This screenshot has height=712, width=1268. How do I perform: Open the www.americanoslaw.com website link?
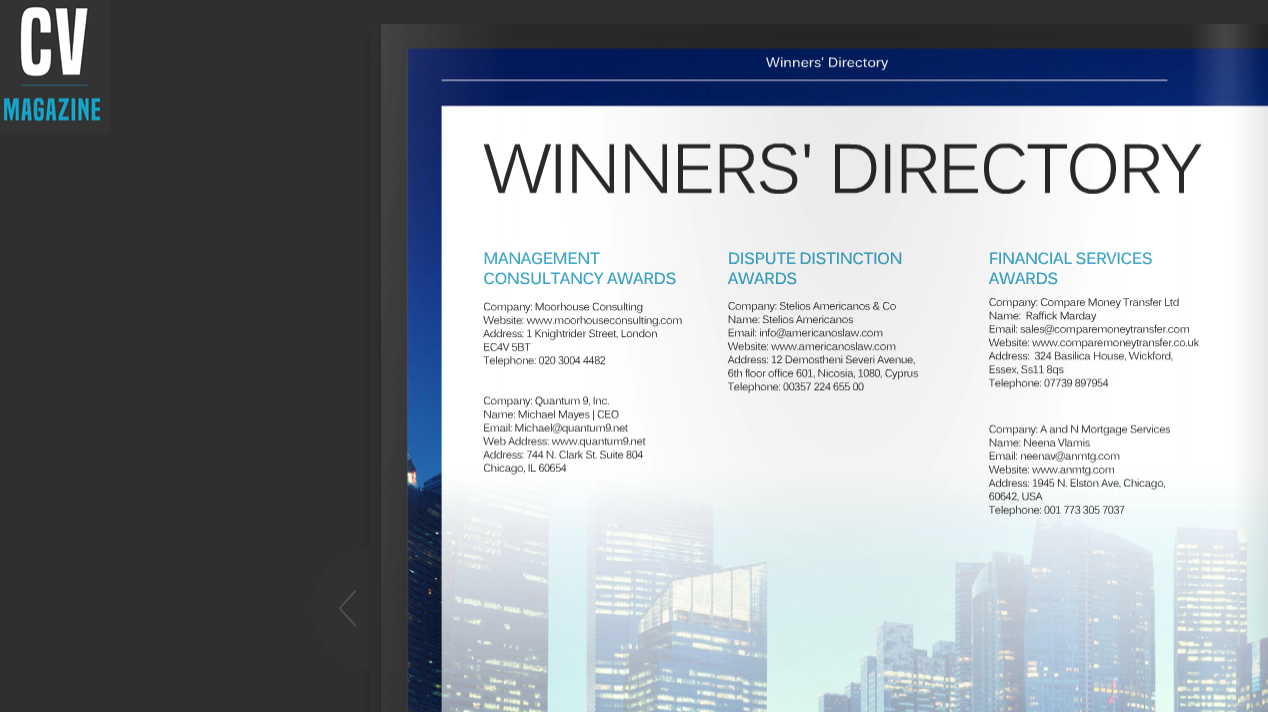tap(833, 346)
